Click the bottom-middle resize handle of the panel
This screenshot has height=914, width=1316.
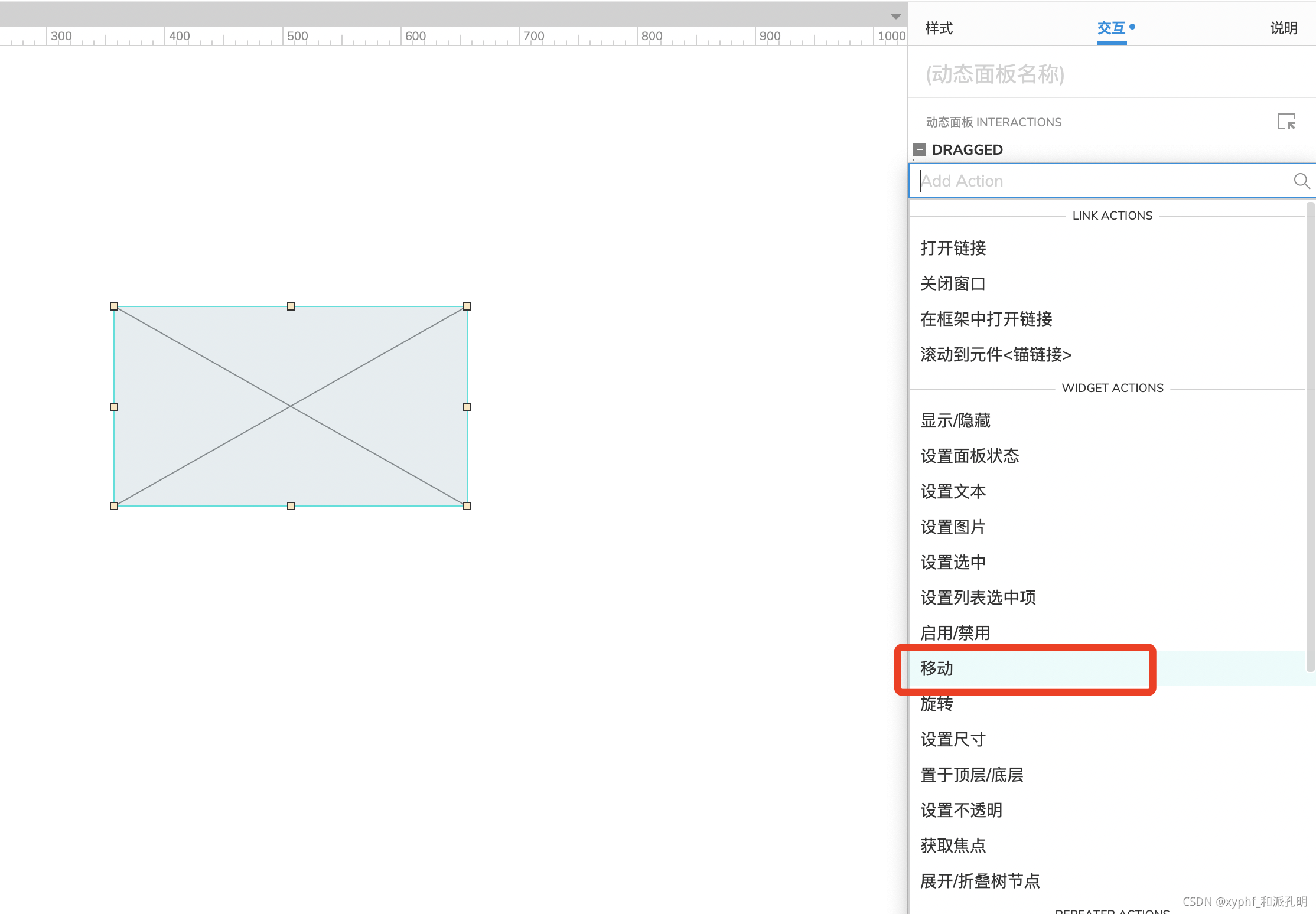coord(291,506)
